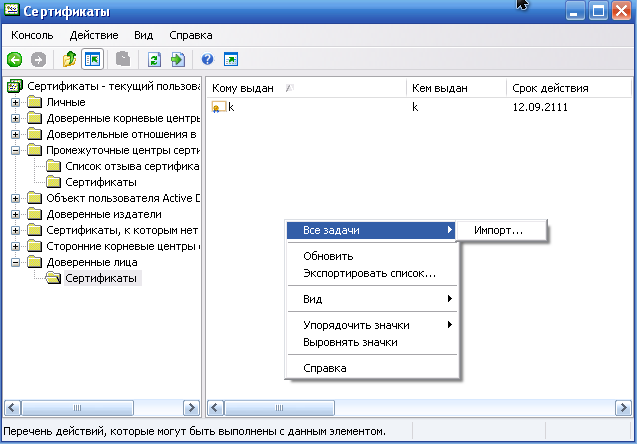This screenshot has width=637, height=444.
Task: Open Упорядочить значки submenu
Action: [372, 325]
